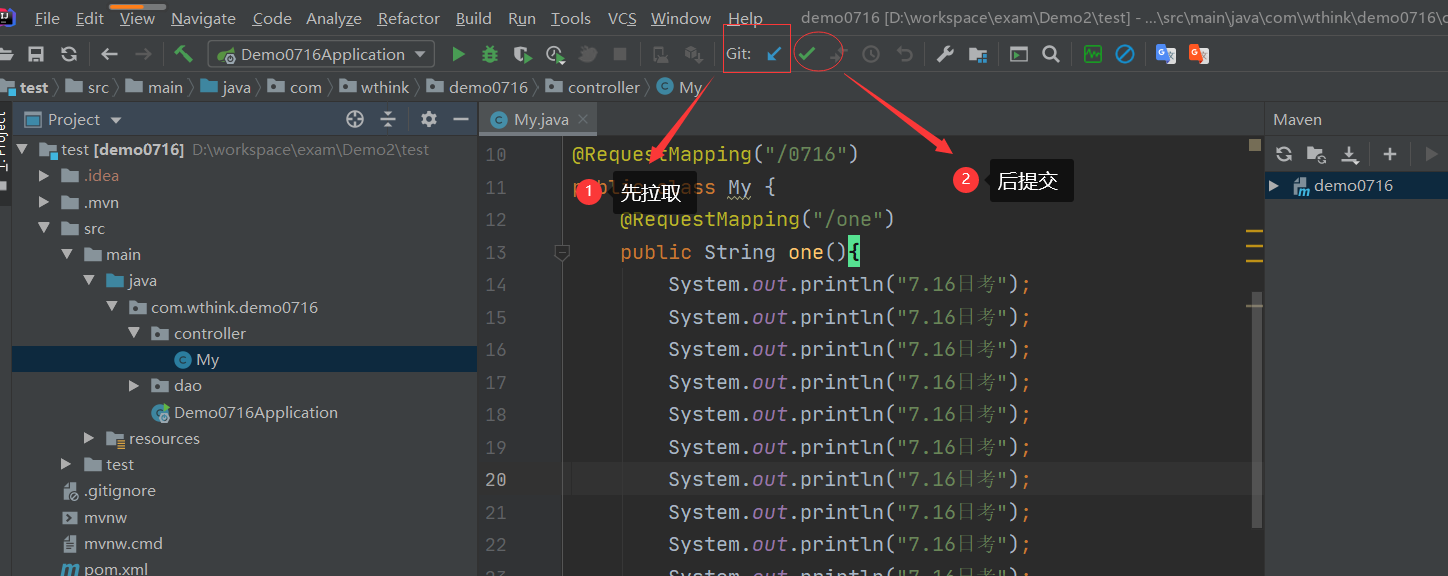This screenshot has height=576, width=1448.
Task: Open settings with the wrench icon
Action: 945,54
